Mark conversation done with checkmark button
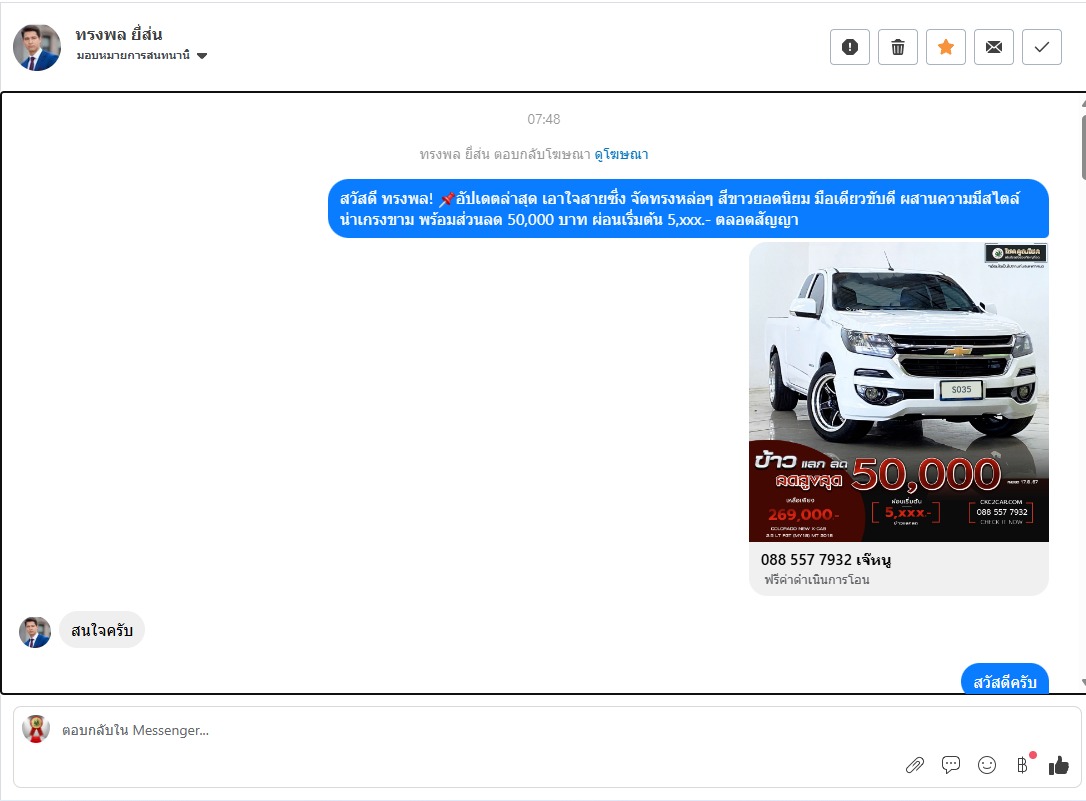The image size is (1086, 801). click(x=1042, y=47)
